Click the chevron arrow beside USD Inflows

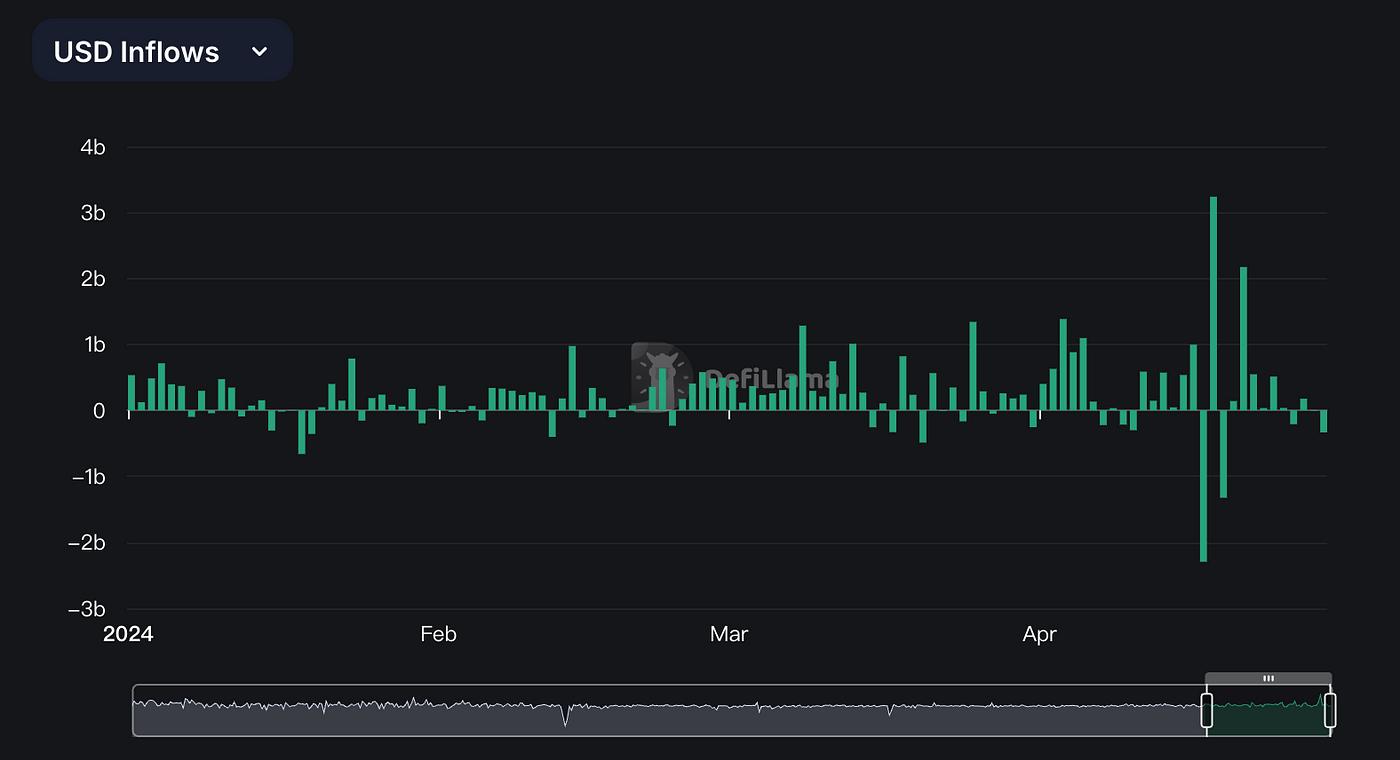(259, 51)
